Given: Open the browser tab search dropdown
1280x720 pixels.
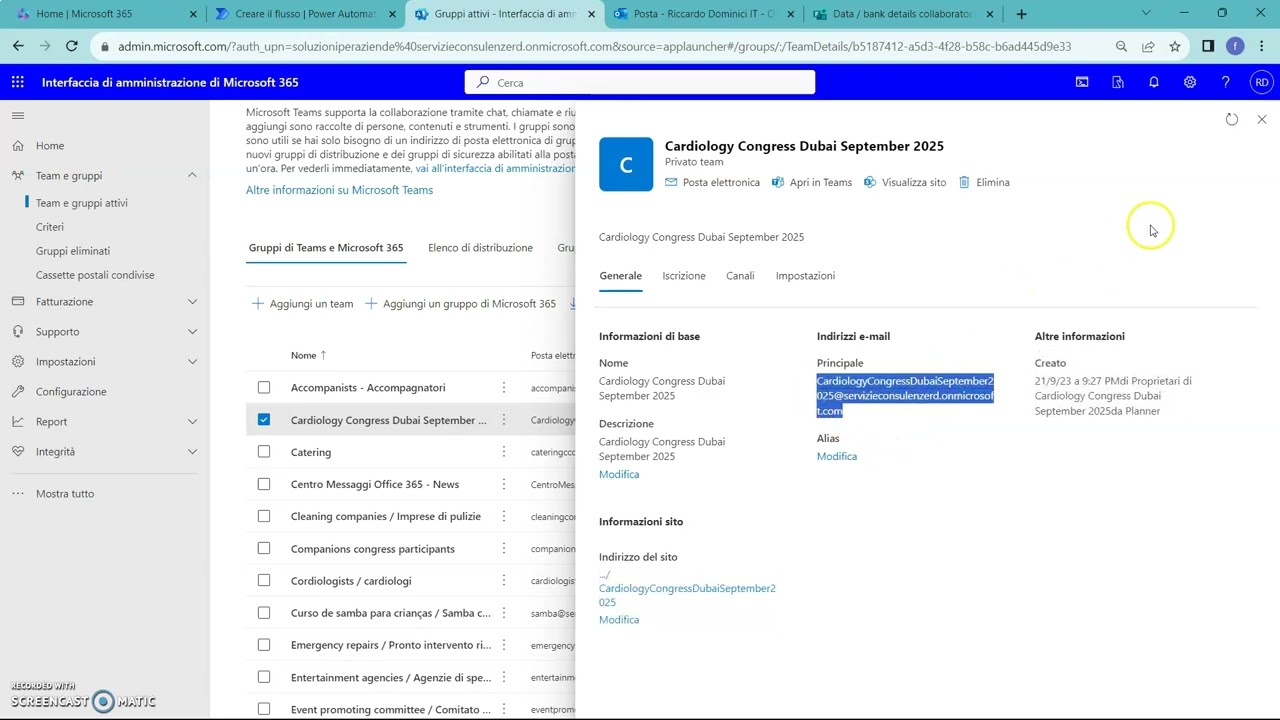Looking at the screenshot, I should [x=1146, y=14].
